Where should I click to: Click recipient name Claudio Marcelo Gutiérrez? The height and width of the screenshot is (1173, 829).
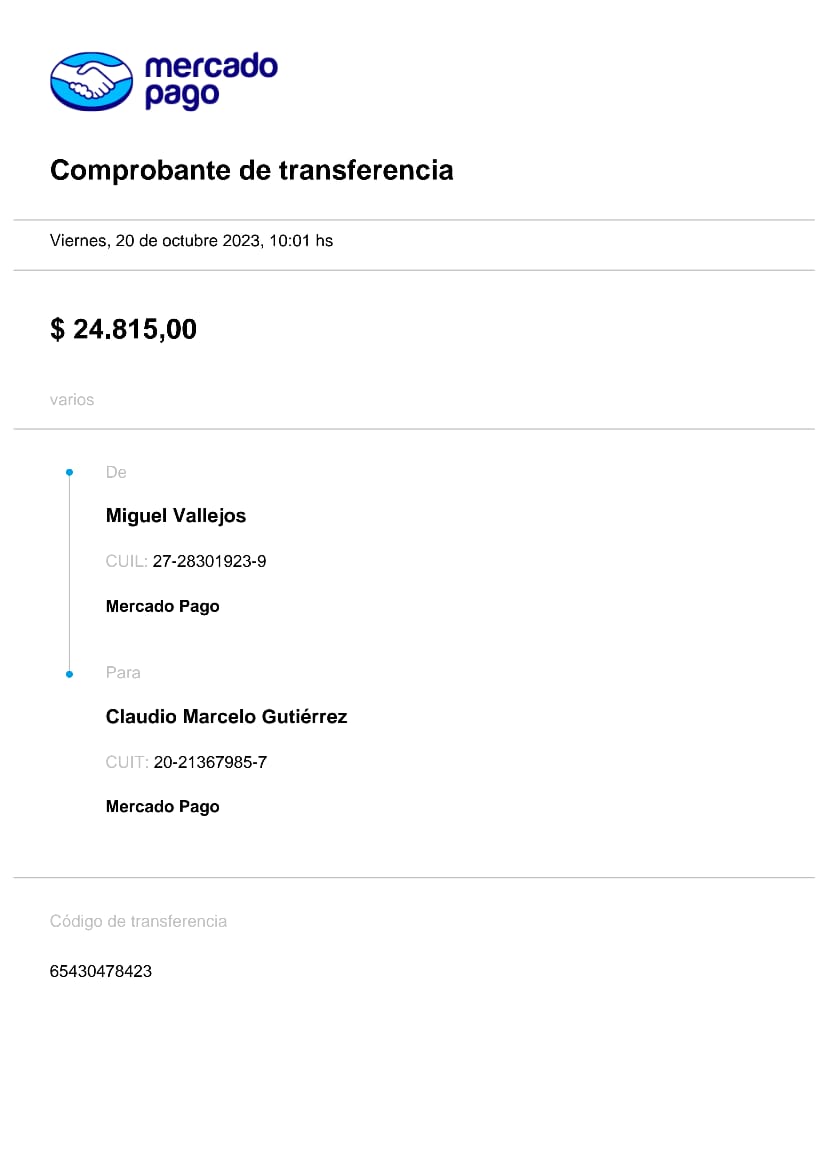(x=226, y=717)
